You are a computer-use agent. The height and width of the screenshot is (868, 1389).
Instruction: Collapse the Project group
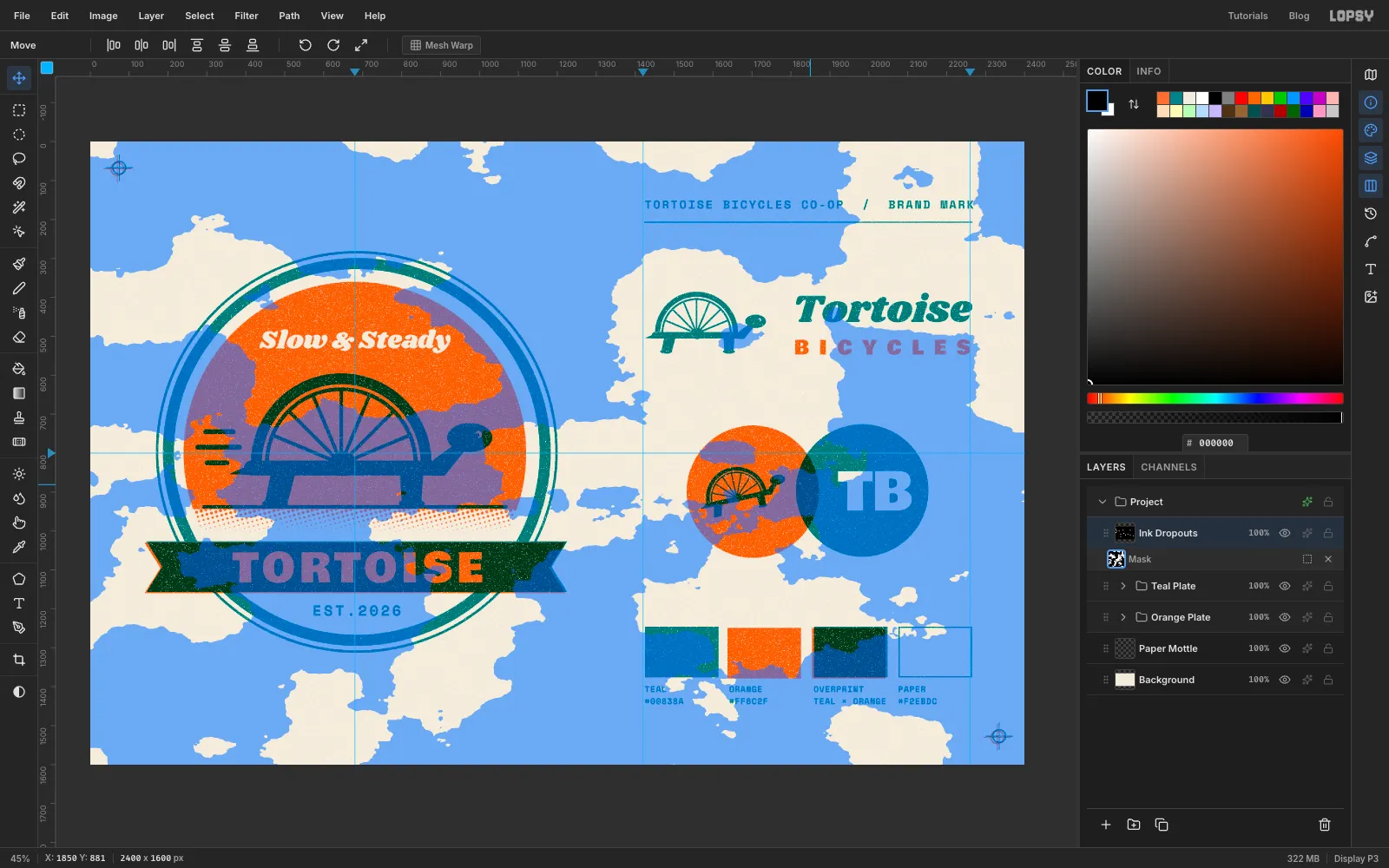1103,502
